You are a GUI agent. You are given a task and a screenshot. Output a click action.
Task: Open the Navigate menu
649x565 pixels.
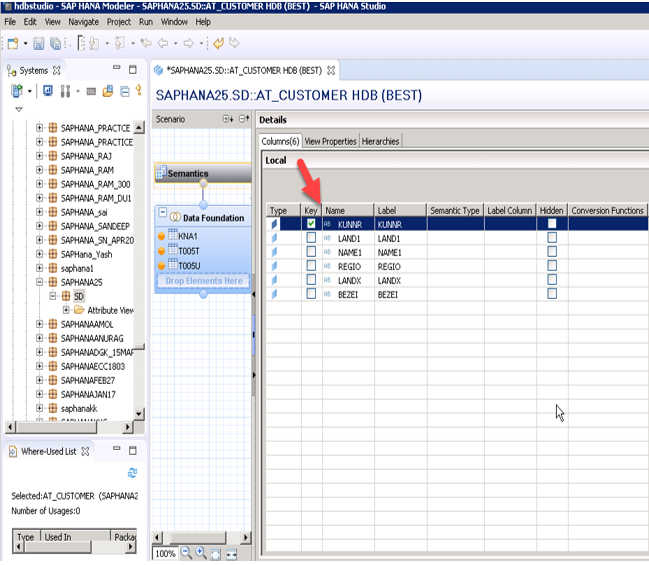click(x=84, y=22)
